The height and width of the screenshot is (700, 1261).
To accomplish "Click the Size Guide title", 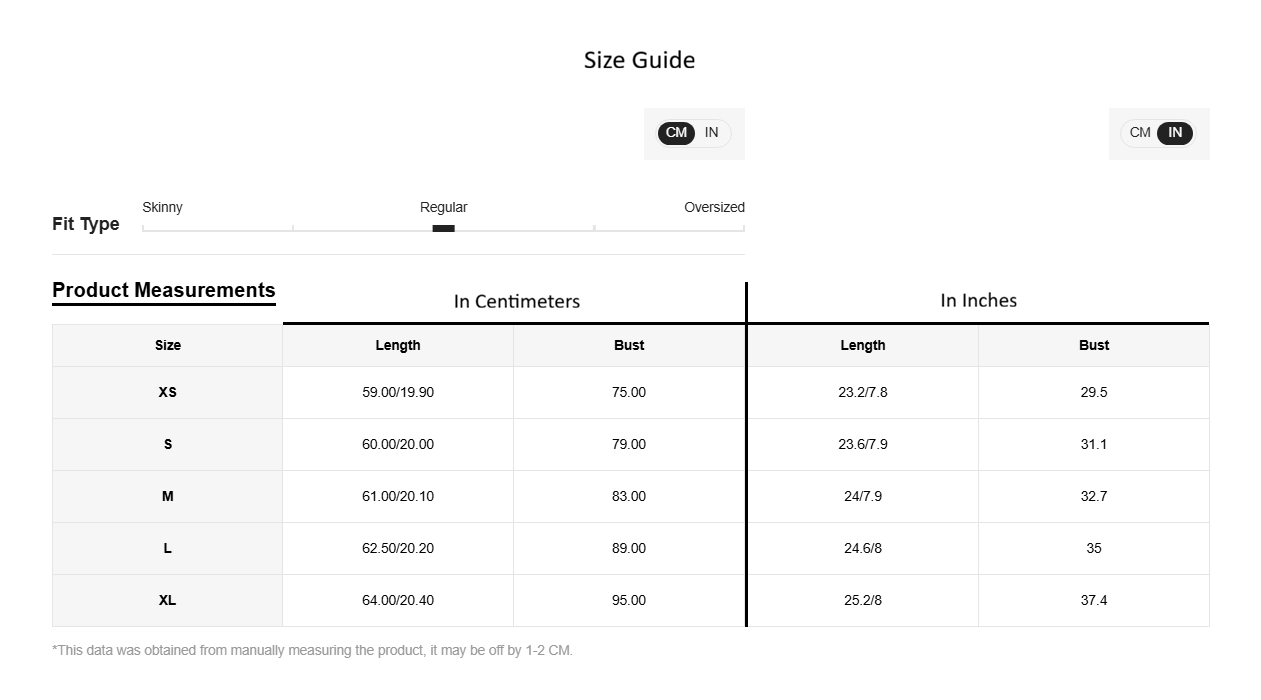I will pyautogui.click(x=639, y=60).
